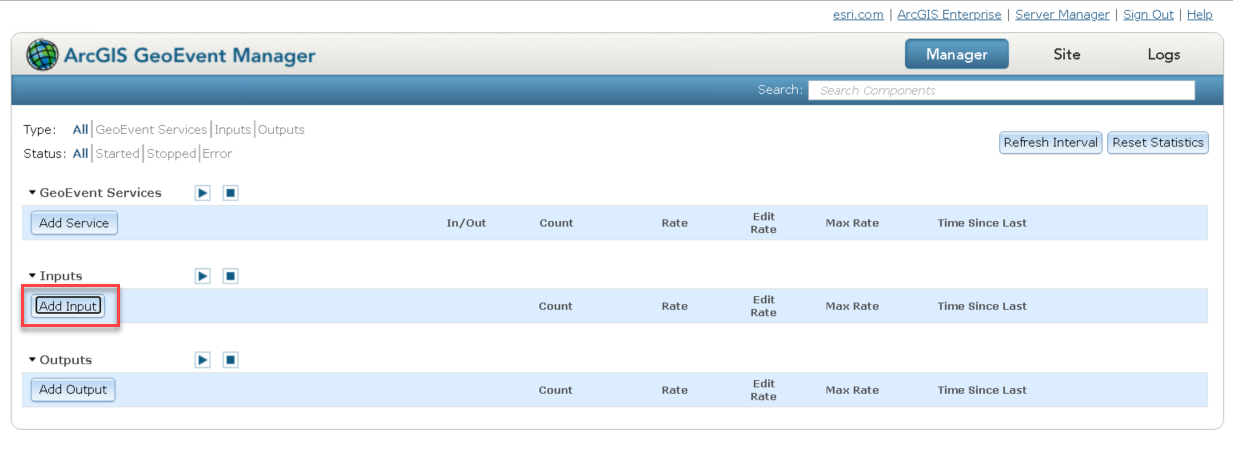Click Reset Statistics button

click(1158, 142)
